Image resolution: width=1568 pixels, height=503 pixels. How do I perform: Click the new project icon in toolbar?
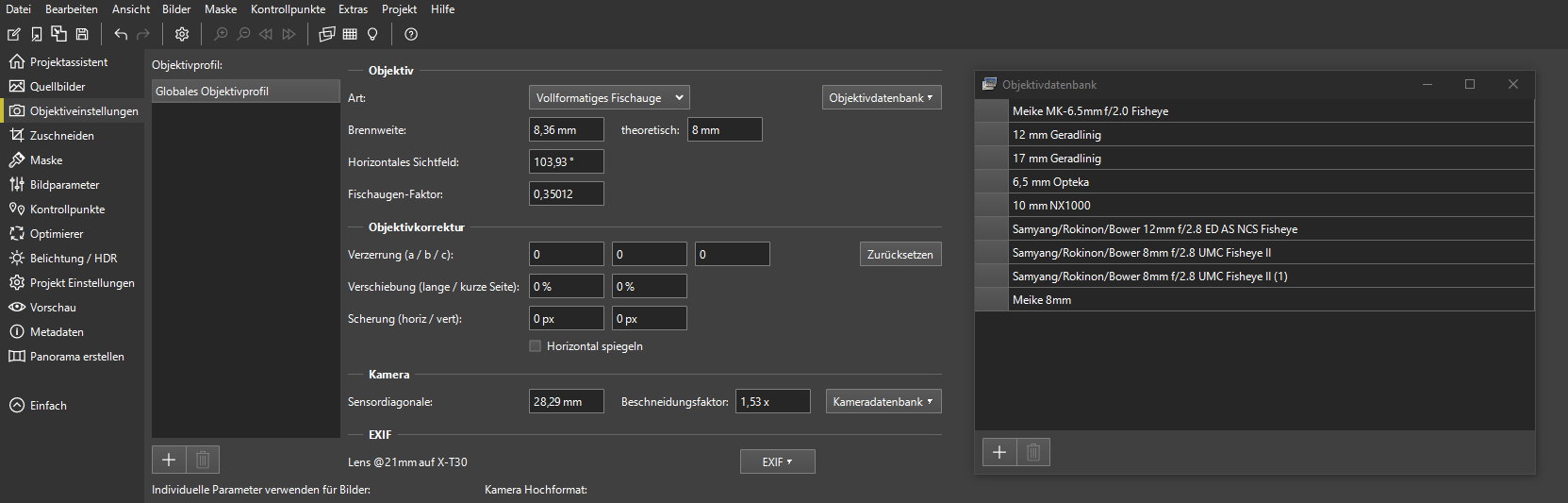point(14,34)
